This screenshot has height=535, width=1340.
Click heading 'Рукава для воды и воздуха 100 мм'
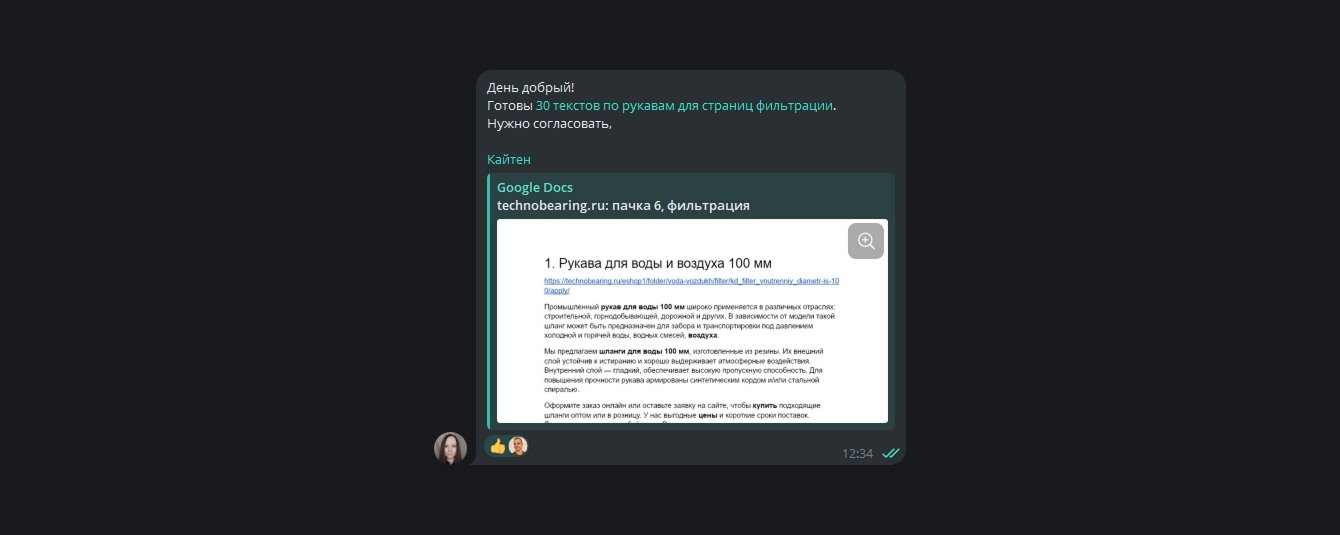[x=658, y=263]
